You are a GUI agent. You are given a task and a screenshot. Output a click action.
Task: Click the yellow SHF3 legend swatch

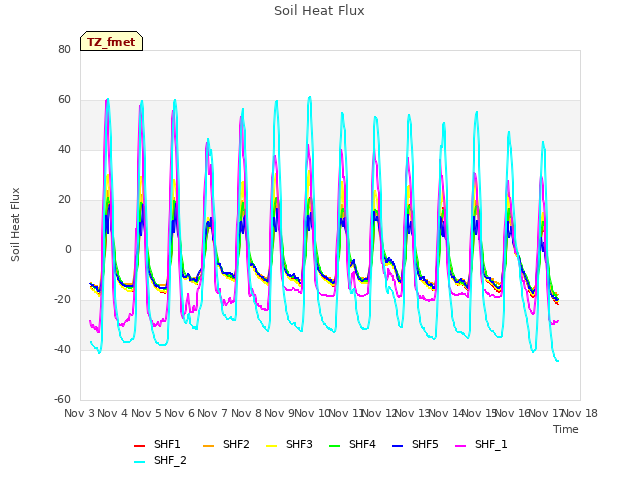(x=271, y=446)
